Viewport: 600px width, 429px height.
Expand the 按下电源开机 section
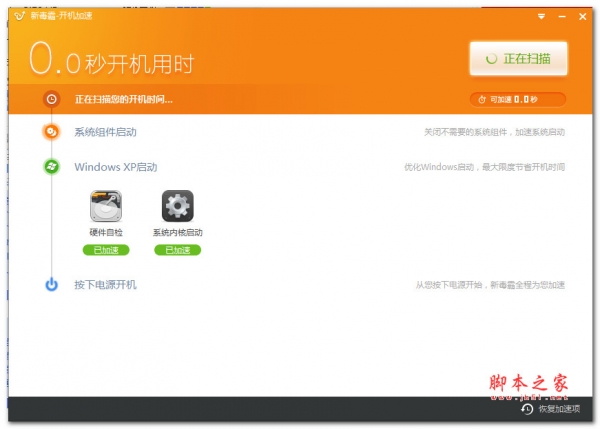[x=105, y=285]
